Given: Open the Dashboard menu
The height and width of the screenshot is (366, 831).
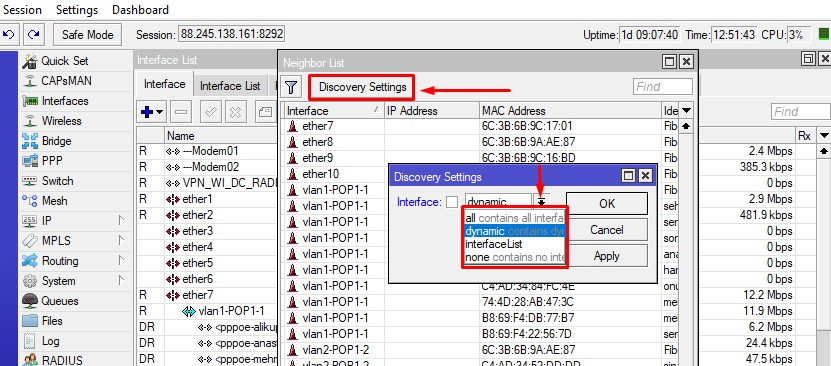Looking at the screenshot, I should [x=140, y=10].
